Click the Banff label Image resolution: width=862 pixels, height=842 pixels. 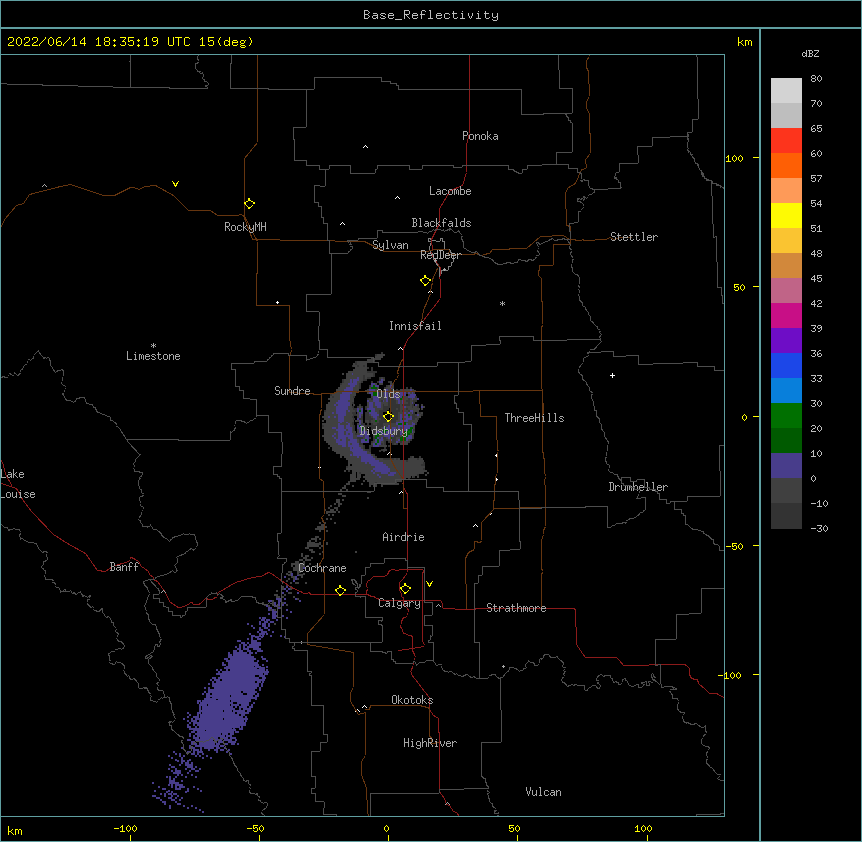click(124, 567)
